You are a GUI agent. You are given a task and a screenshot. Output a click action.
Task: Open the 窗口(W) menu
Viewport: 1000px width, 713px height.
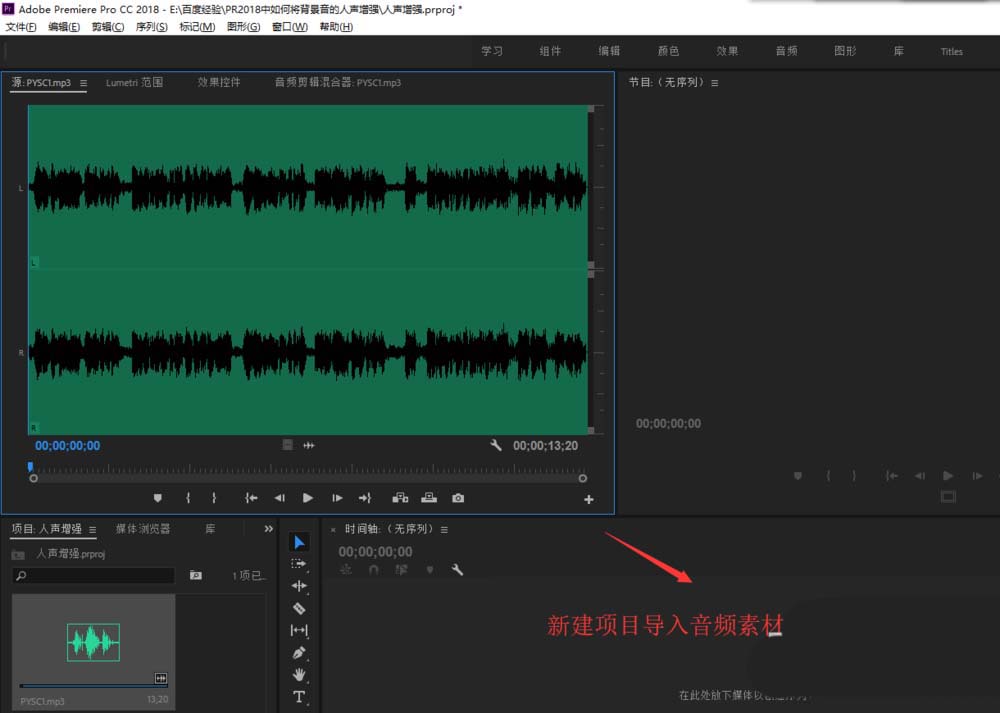tap(290, 27)
